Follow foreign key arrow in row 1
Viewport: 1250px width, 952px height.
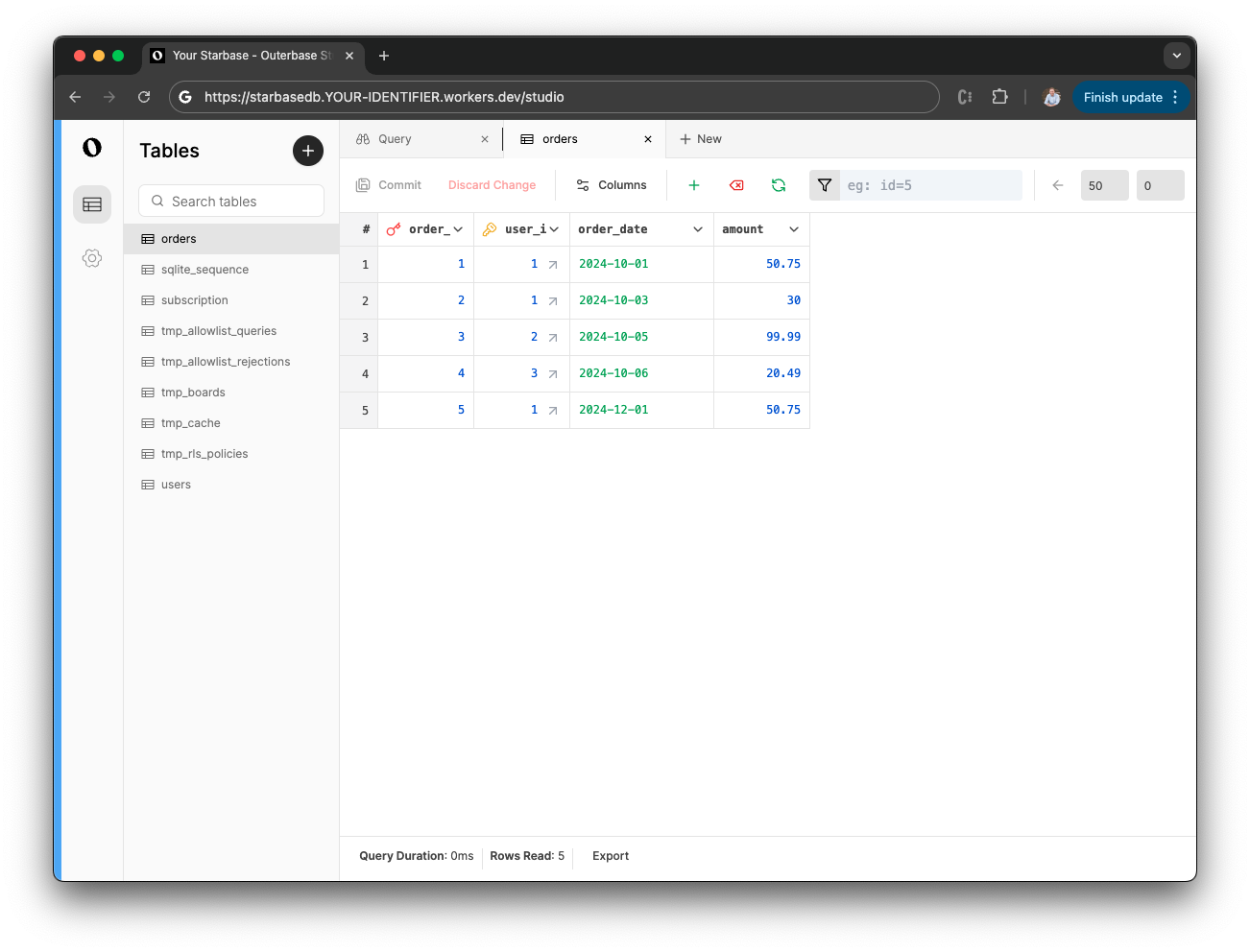click(553, 265)
